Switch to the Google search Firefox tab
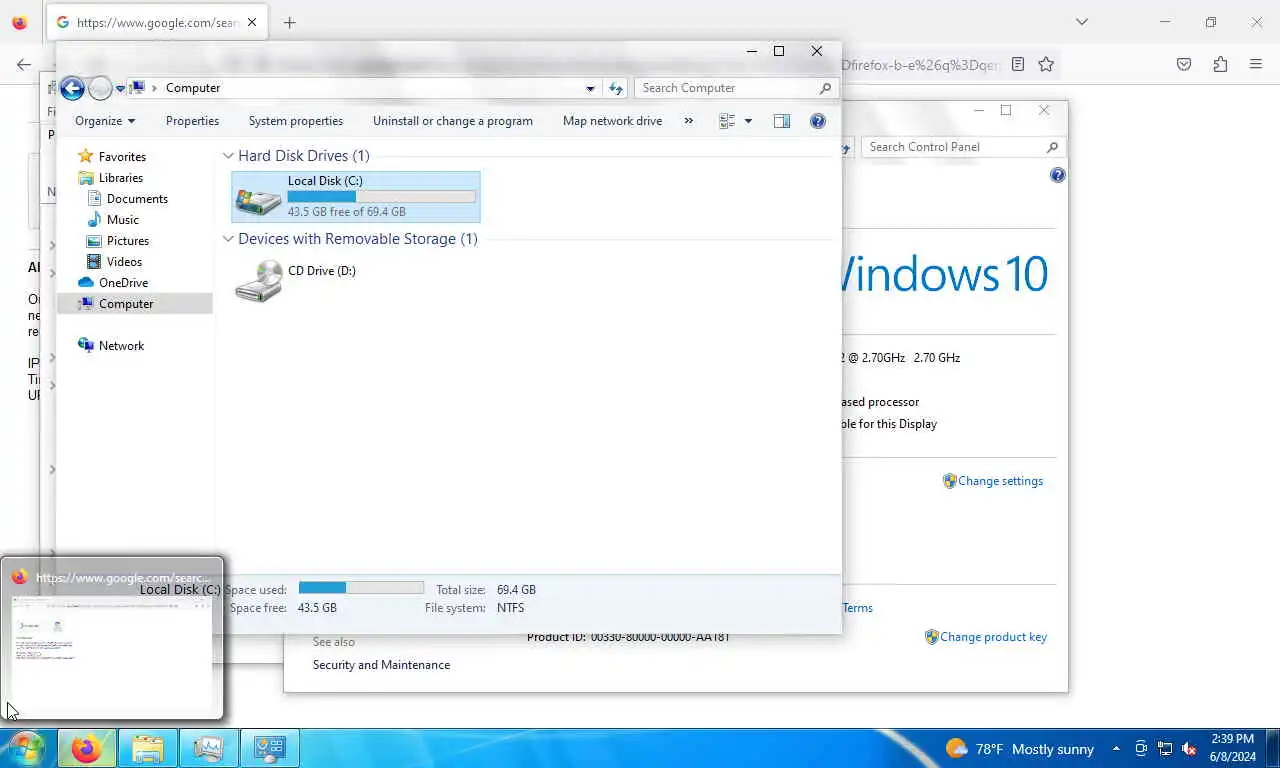Image resolution: width=1280 pixels, height=768 pixels. pos(157,22)
